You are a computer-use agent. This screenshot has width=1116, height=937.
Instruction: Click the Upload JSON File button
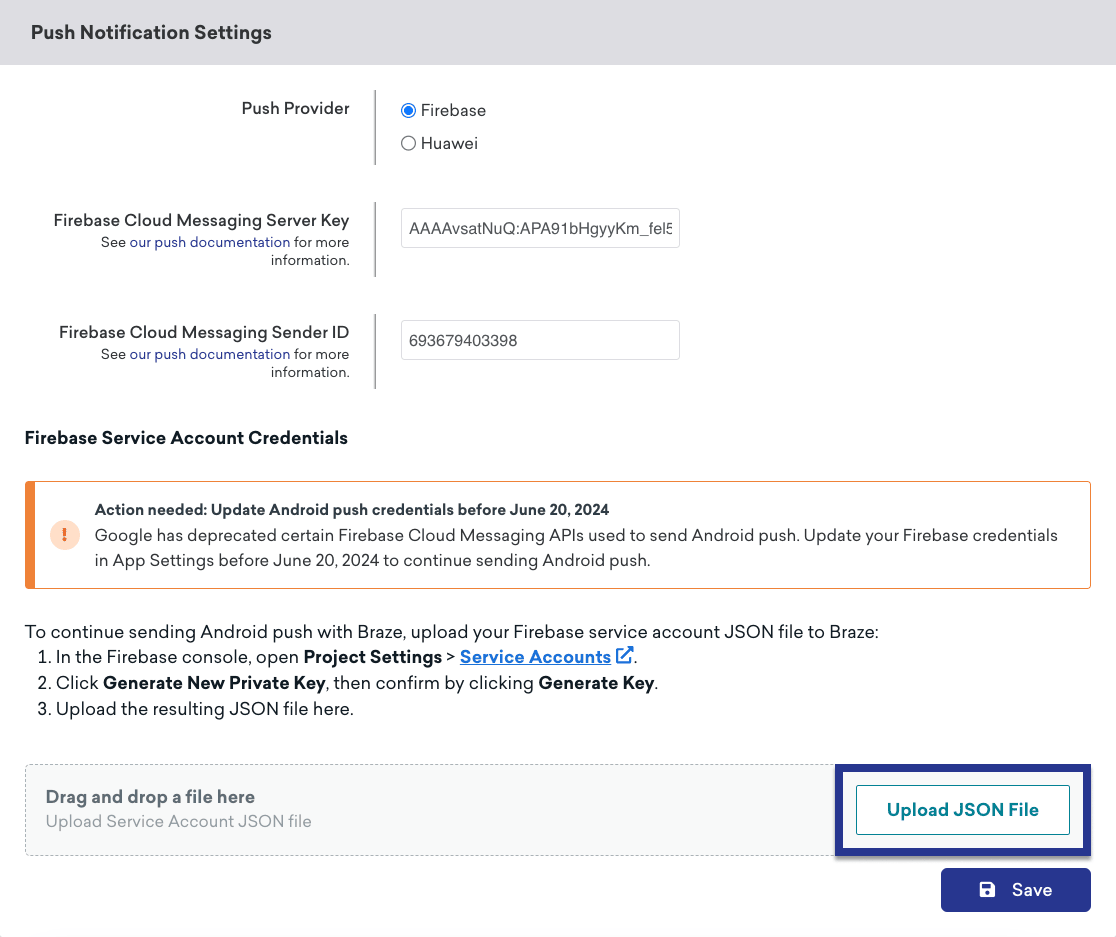click(962, 810)
